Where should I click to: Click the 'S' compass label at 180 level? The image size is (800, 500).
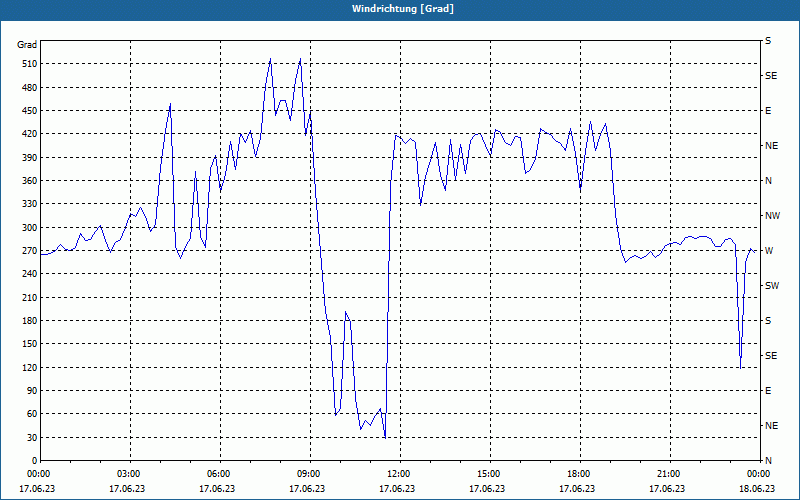pos(768,321)
